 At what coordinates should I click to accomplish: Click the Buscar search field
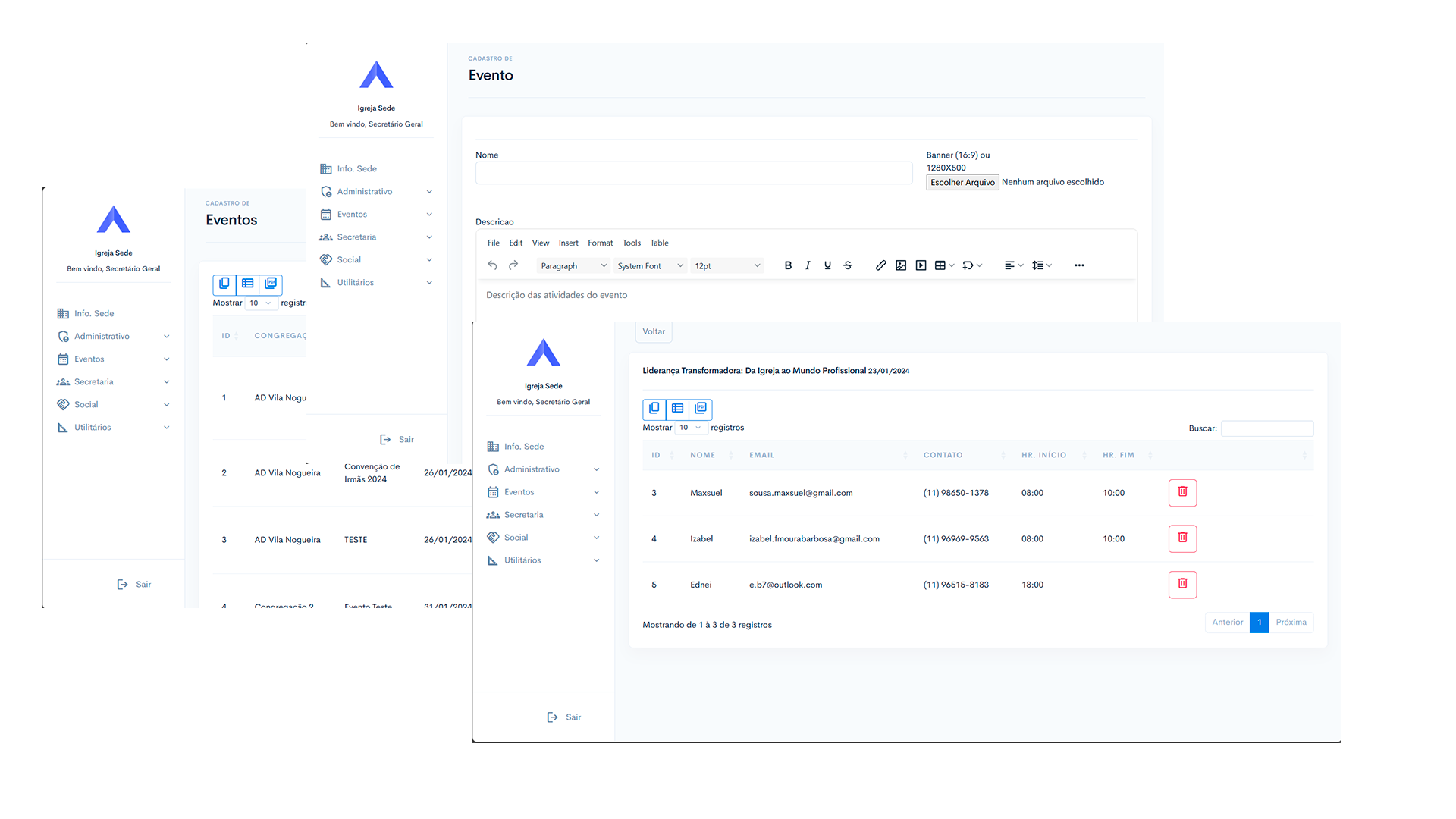(x=1266, y=428)
